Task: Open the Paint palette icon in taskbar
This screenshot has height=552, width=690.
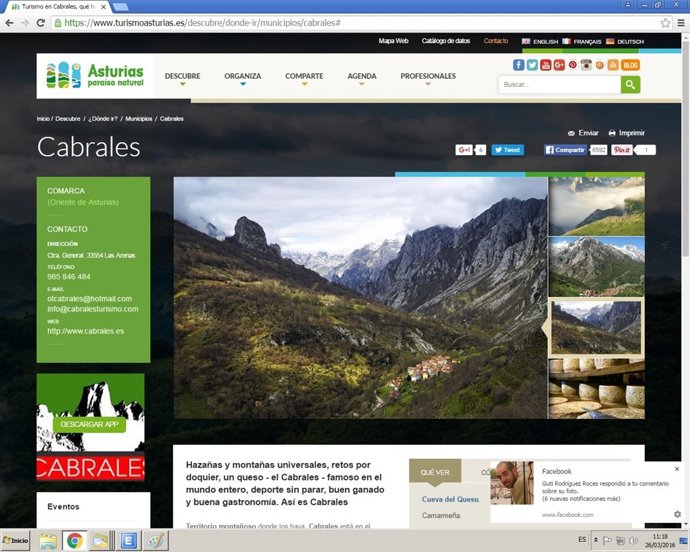Action: 156,541
